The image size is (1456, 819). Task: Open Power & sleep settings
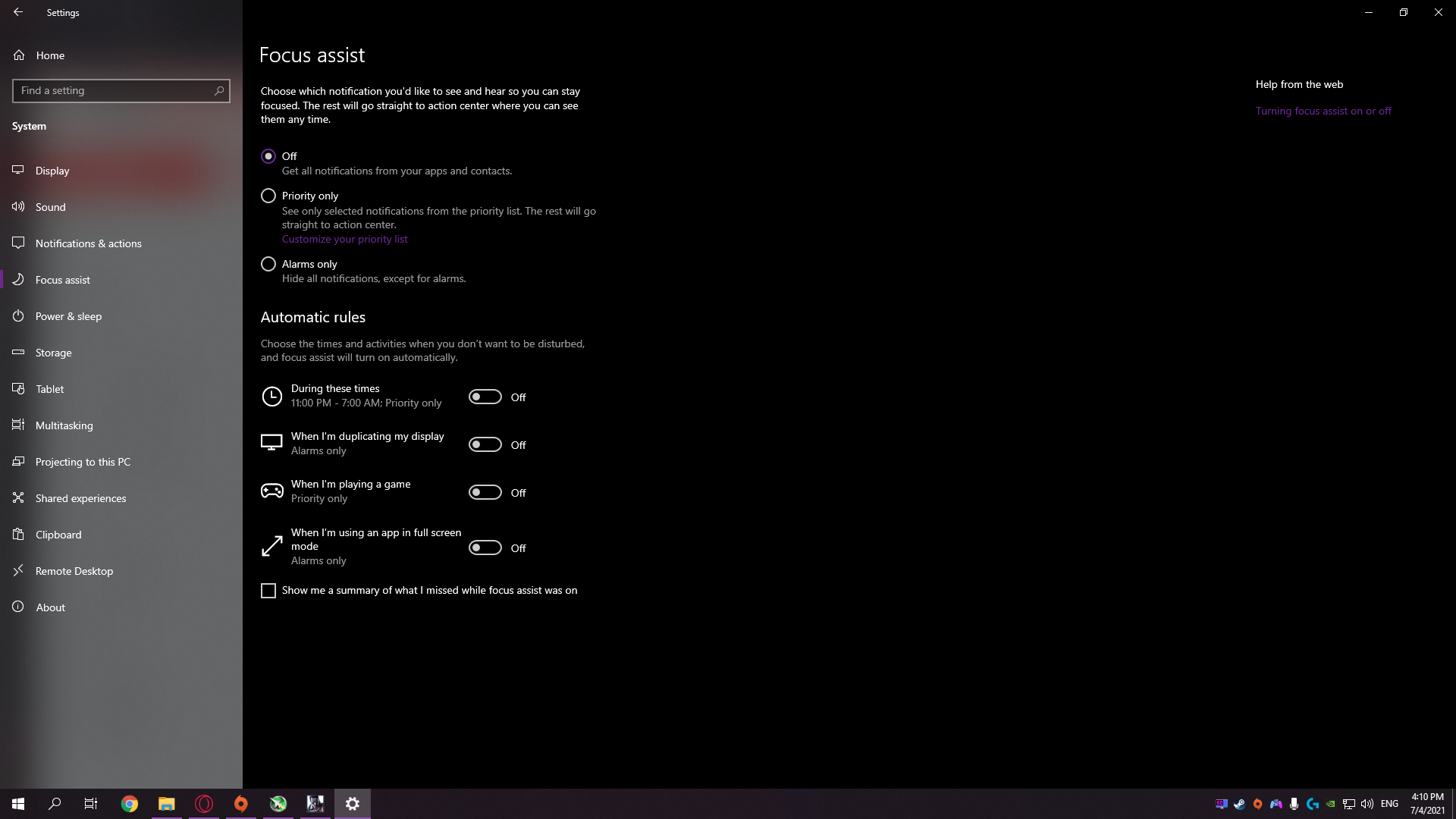(121, 316)
